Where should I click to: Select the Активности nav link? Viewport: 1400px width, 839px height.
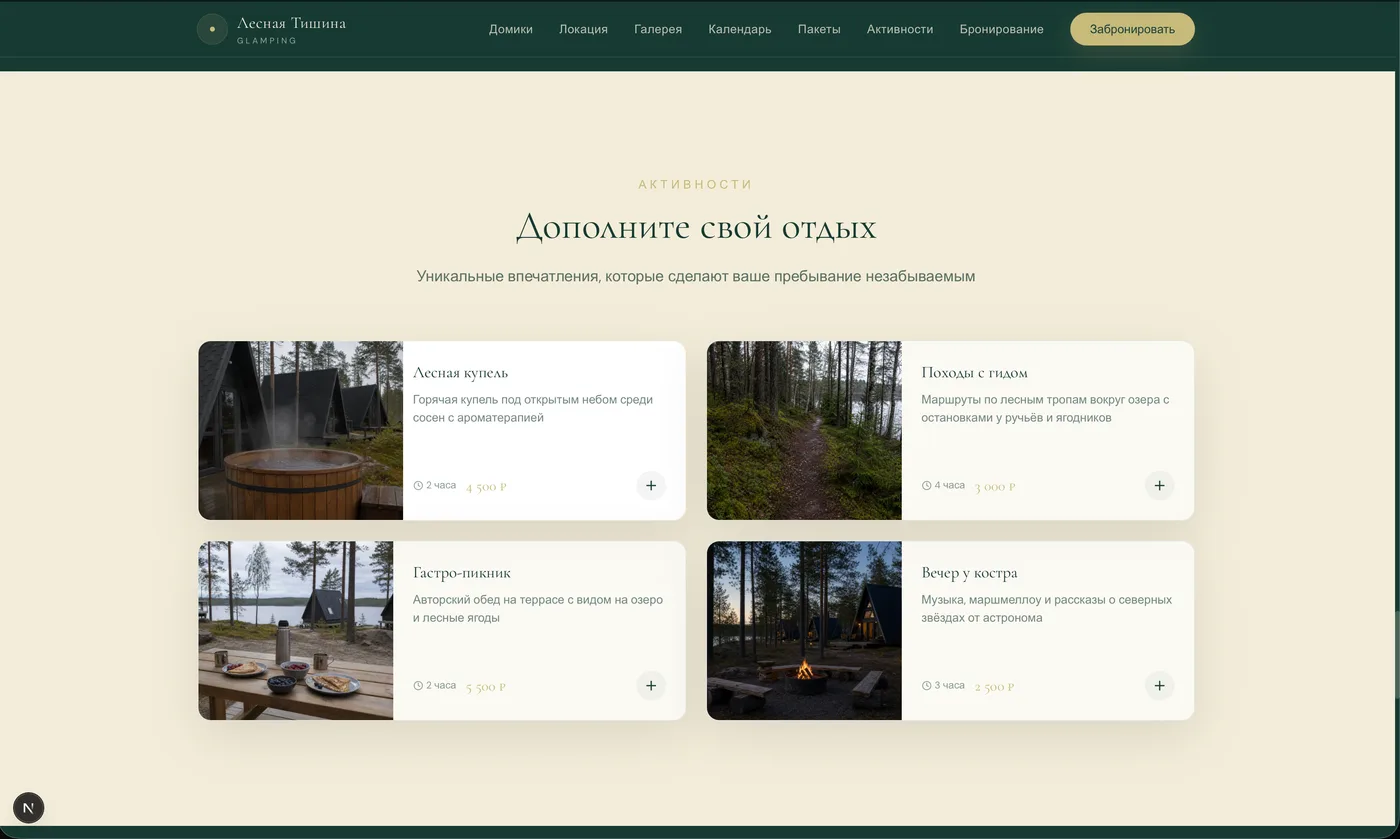coord(900,29)
